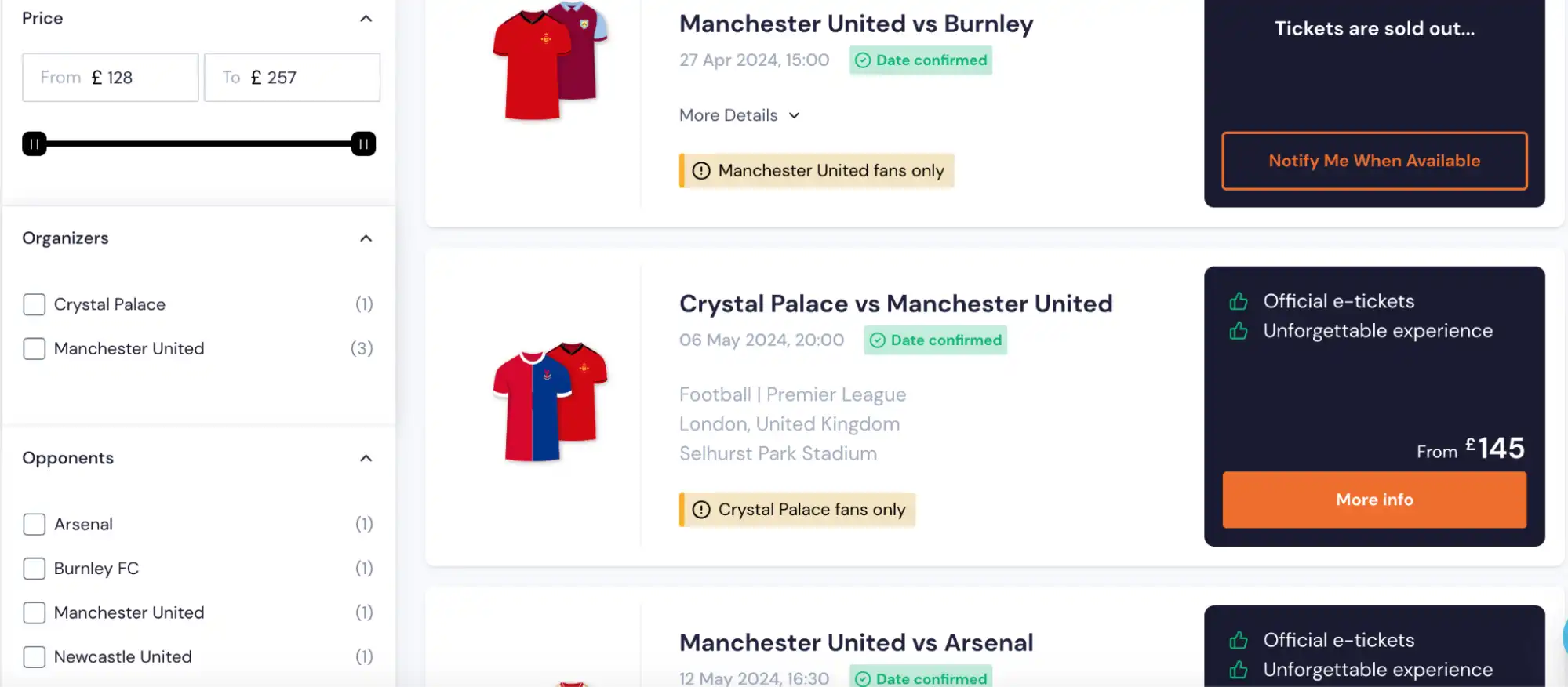Image resolution: width=1568 pixels, height=687 pixels.
Task: Click the thumbs-up next to Official e-tickets
Action: 1238,300
